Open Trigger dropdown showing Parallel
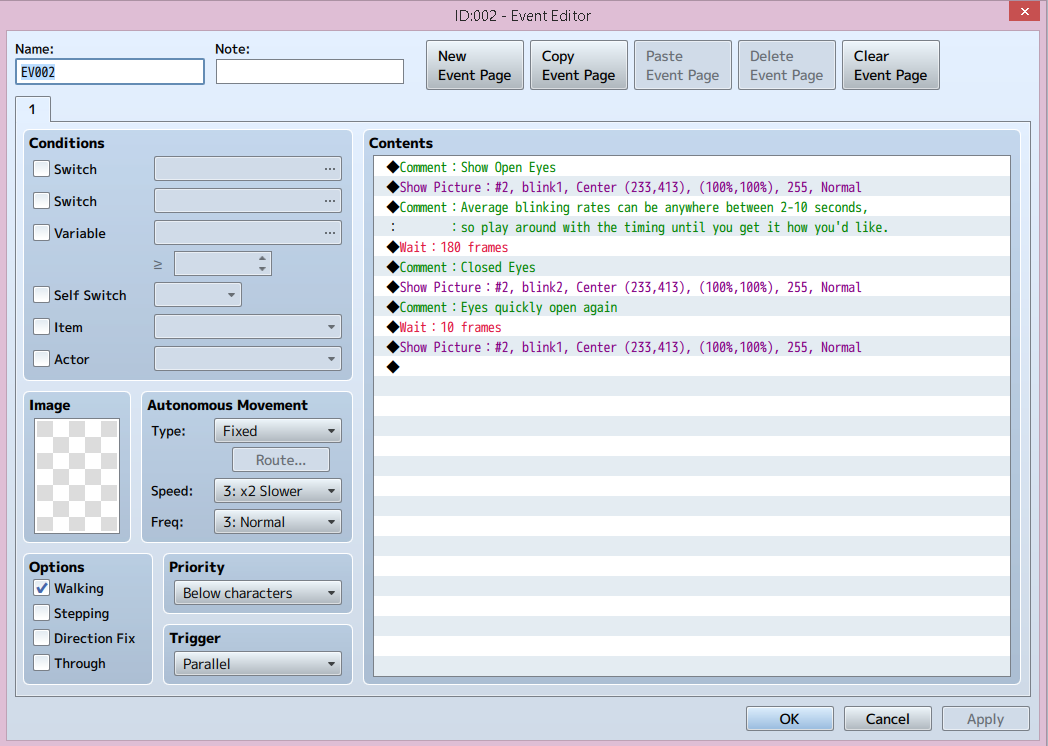Viewport: 1048px width, 746px height. click(x=258, y=664)
